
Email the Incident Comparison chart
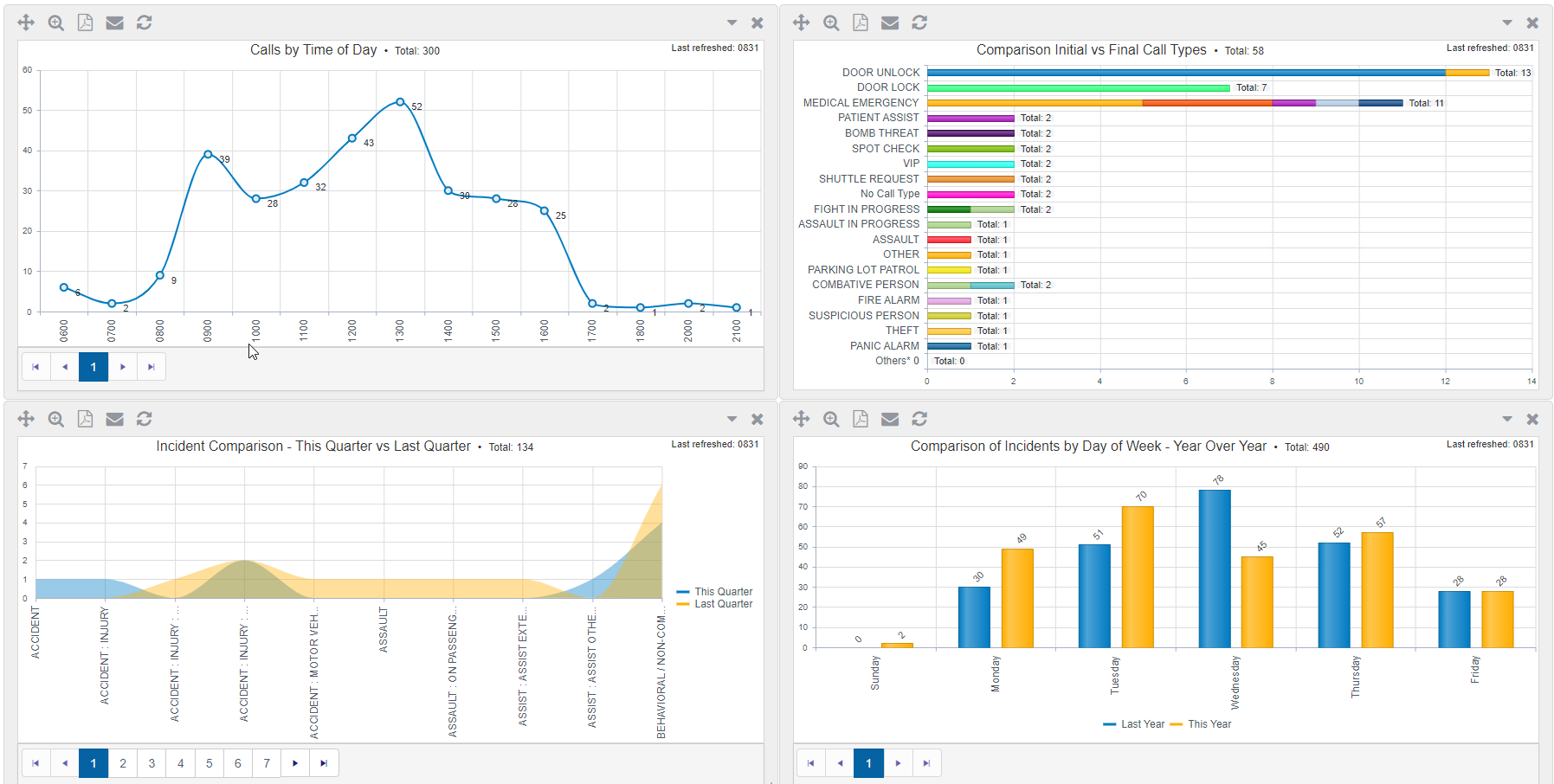pos(114,419)
